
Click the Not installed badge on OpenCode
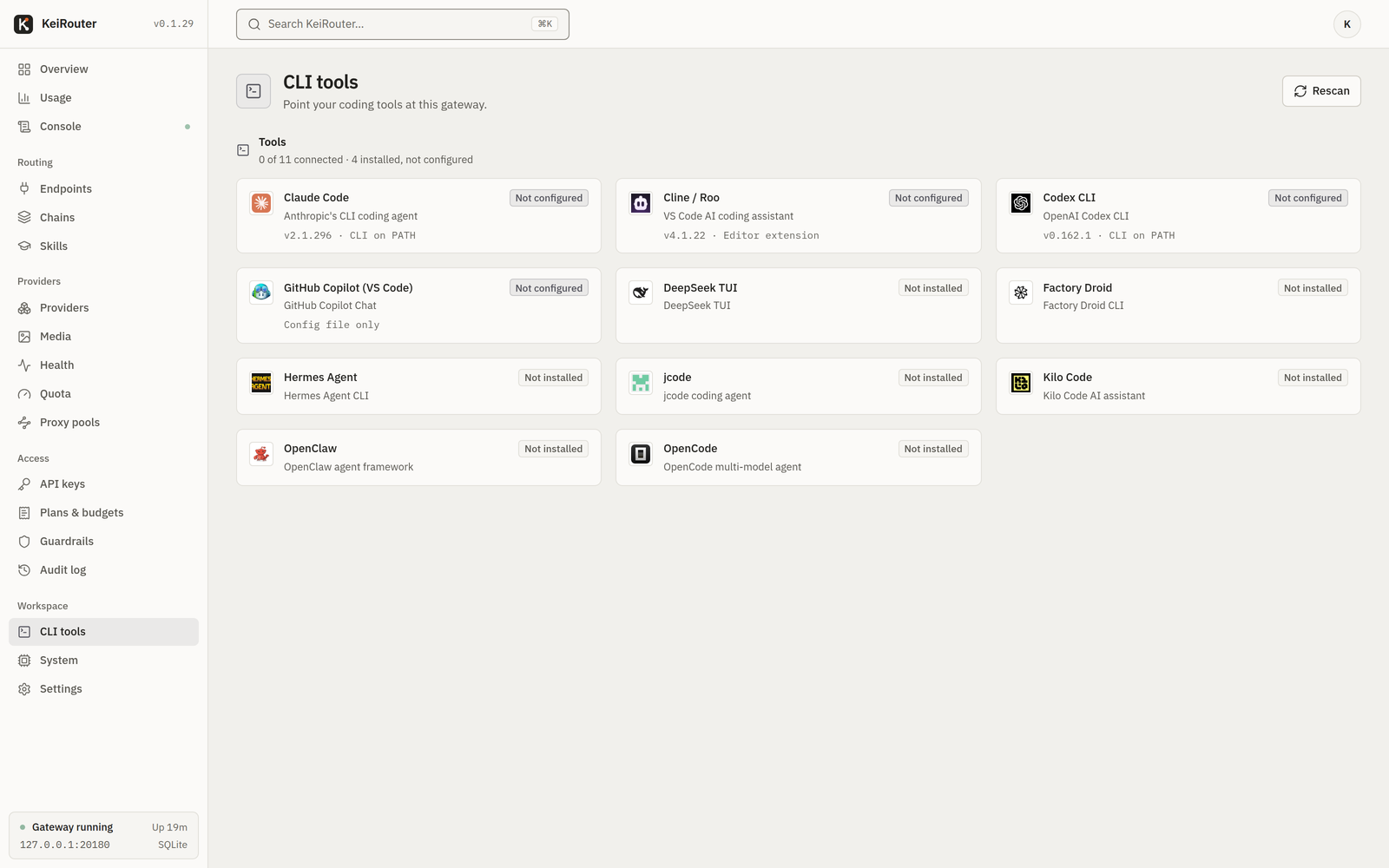click(x=933, y=449)
